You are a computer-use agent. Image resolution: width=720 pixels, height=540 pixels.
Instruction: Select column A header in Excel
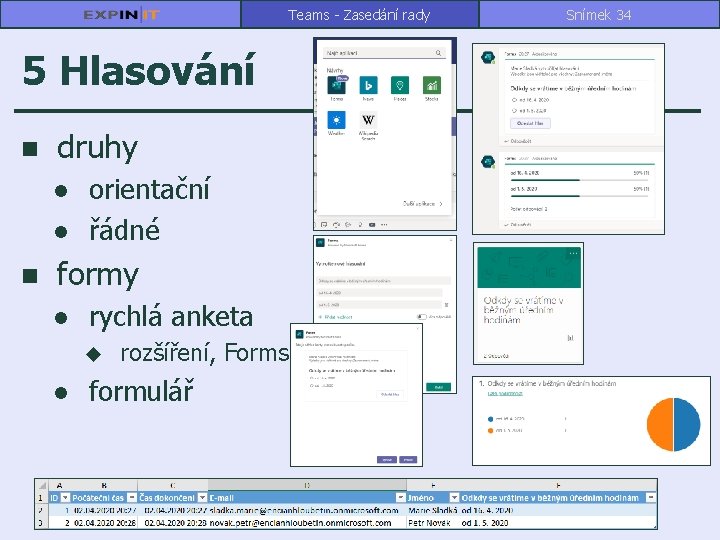60,485
